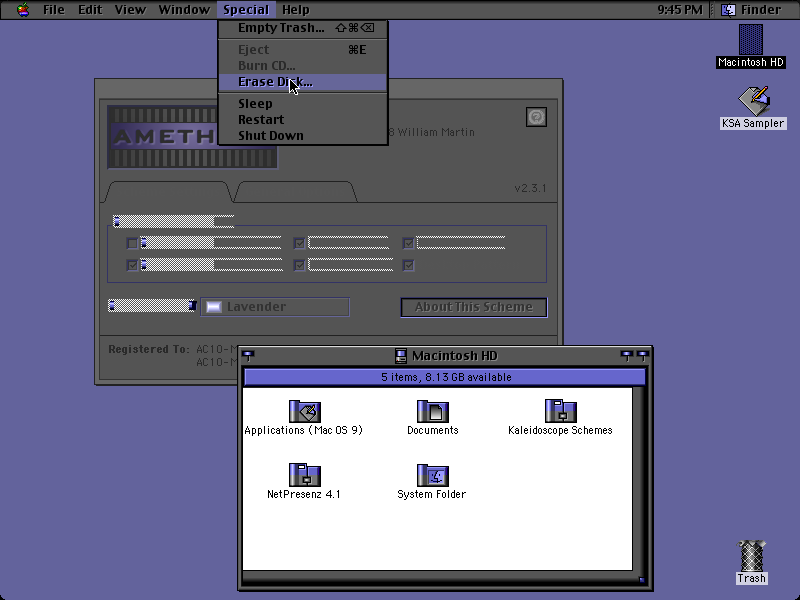The image size is (800, 600).
Task: Select the Applications (Mac OS 9) folder
Action: (x=305, y=411)
